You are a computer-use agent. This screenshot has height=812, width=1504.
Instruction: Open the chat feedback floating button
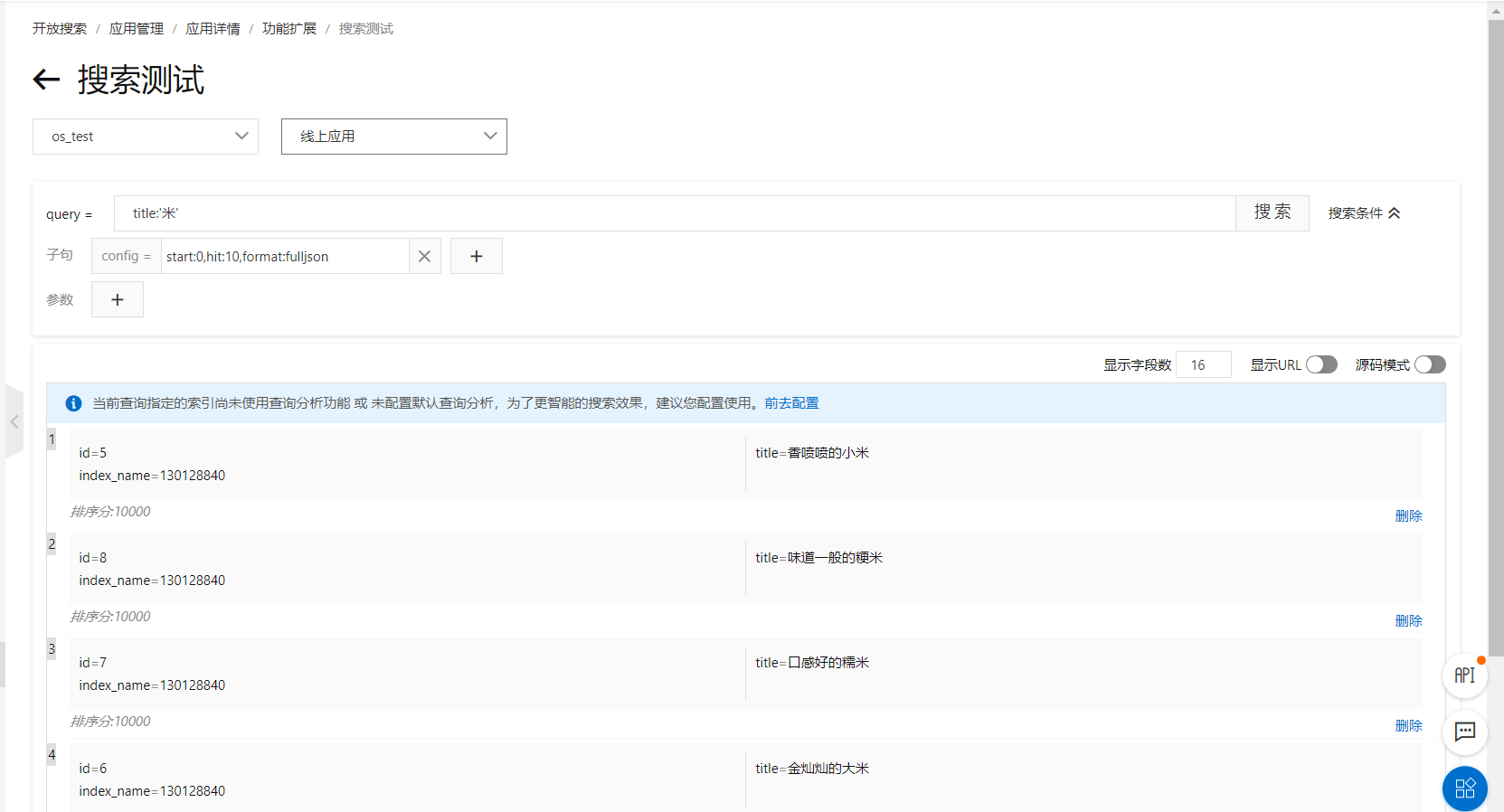pos(1465,732)
